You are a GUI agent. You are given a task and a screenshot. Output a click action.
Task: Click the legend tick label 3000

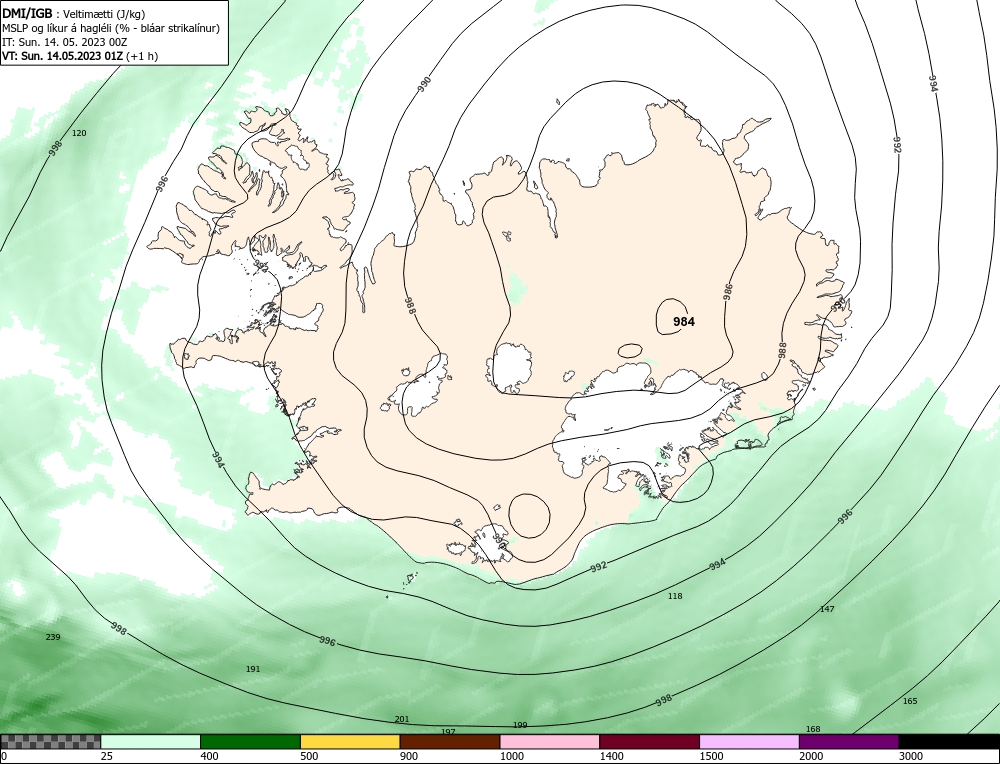(911, 756)
